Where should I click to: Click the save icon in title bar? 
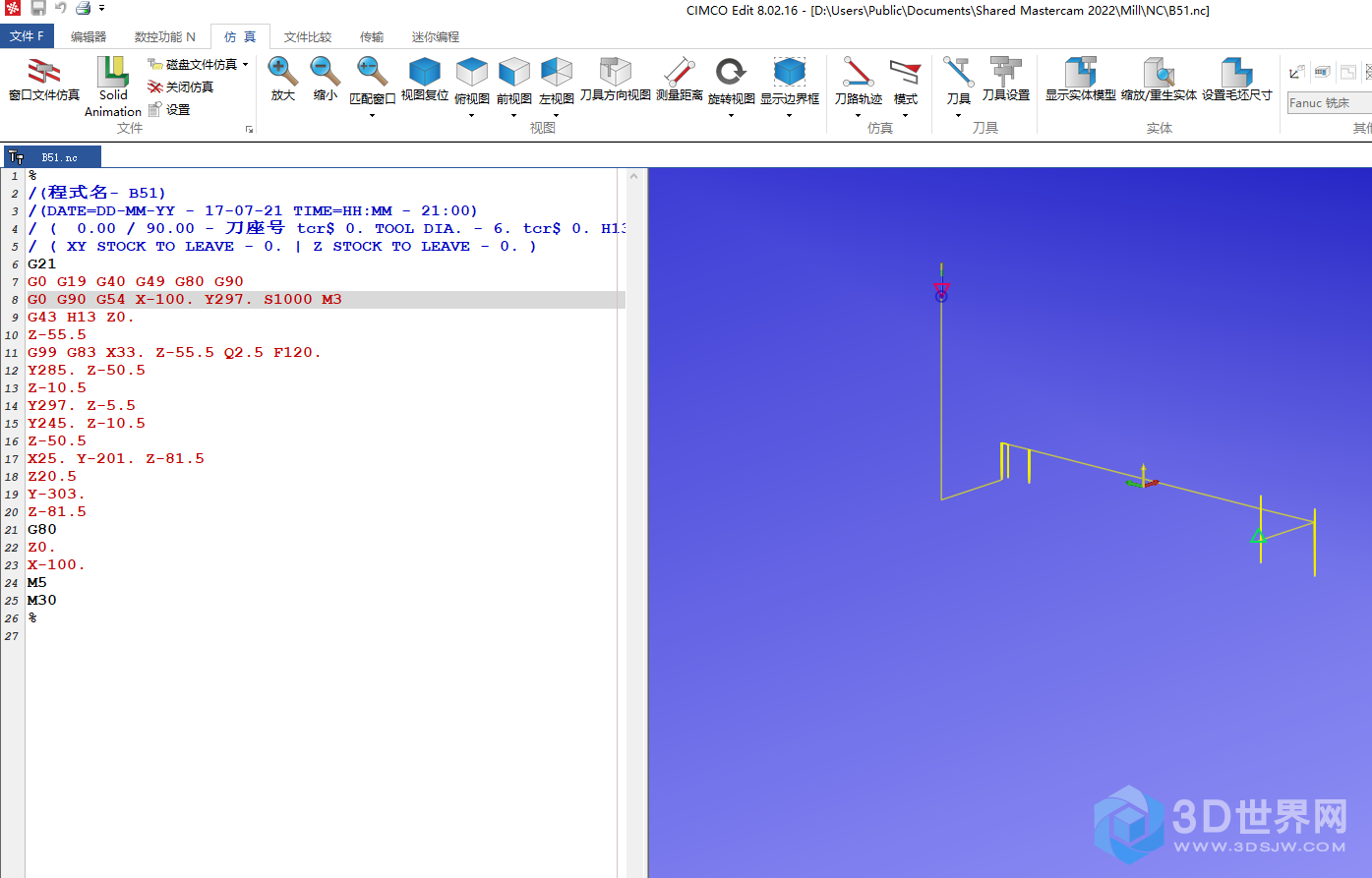pyautogui.click(x=38, y=8)
